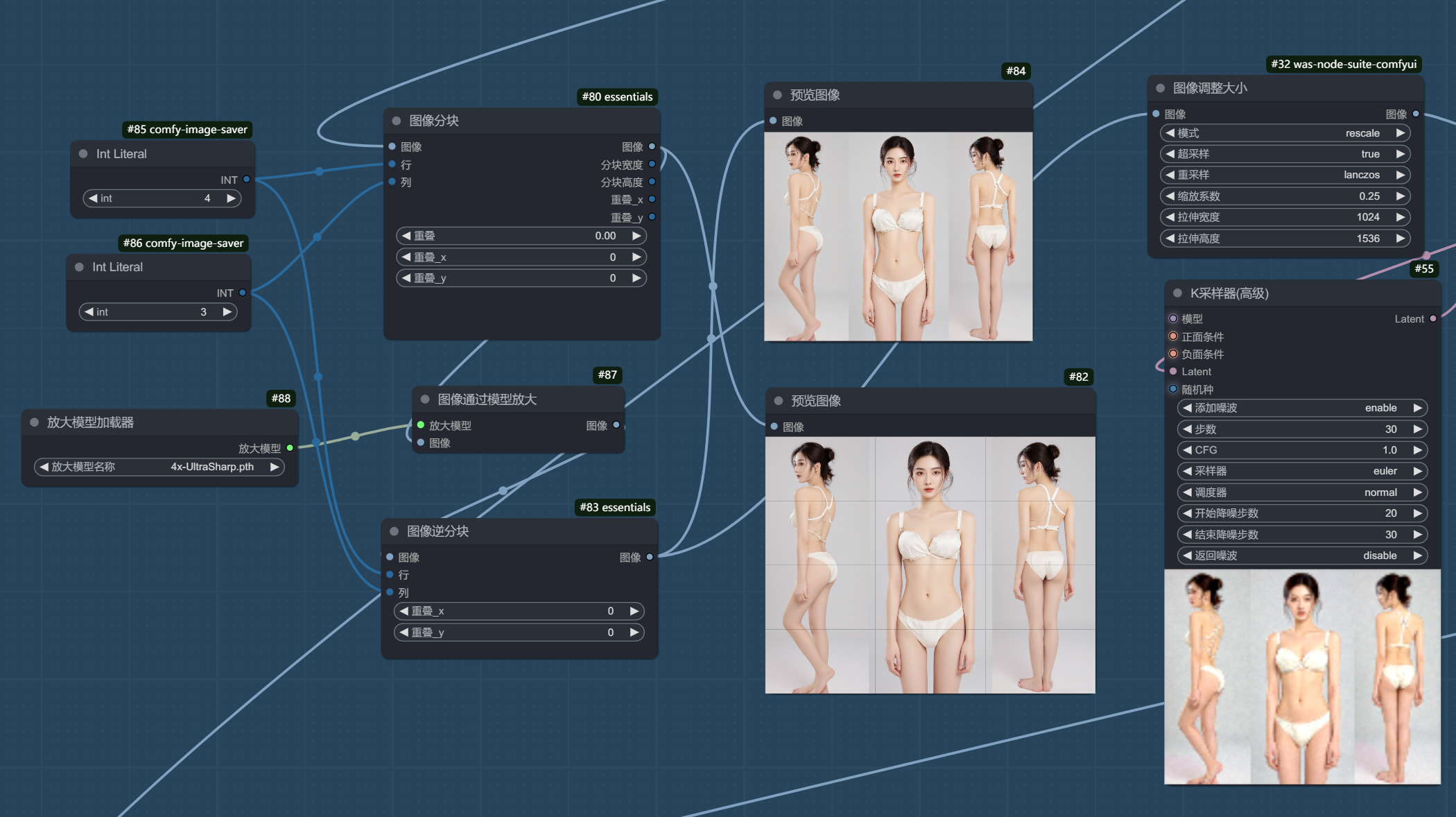This screenshot has height=817, width=1456.
Task: Open the 采样器 euler dropdown
Action: (x=1303, y=471)
